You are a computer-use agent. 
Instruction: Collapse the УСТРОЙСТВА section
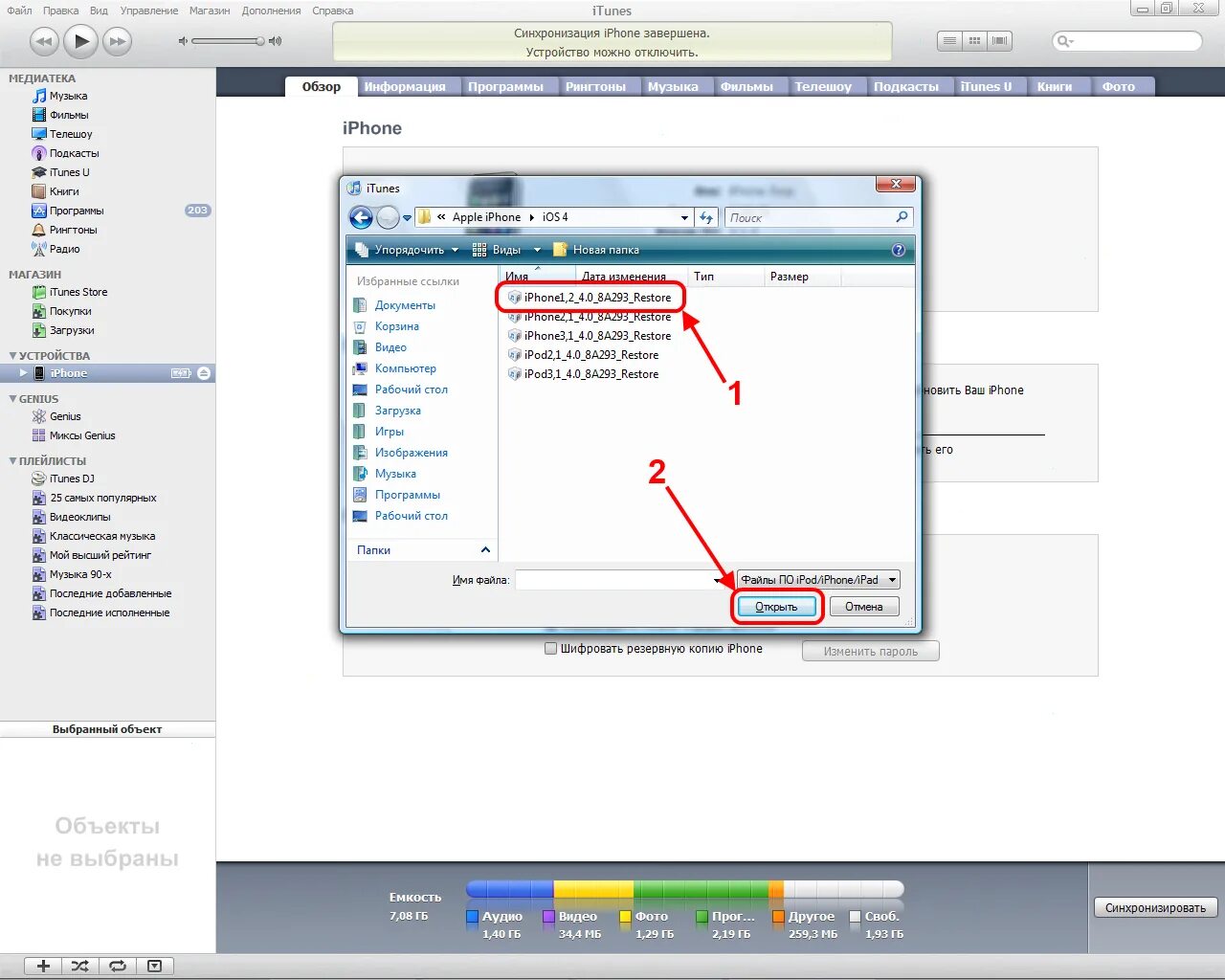click(12, 356)
